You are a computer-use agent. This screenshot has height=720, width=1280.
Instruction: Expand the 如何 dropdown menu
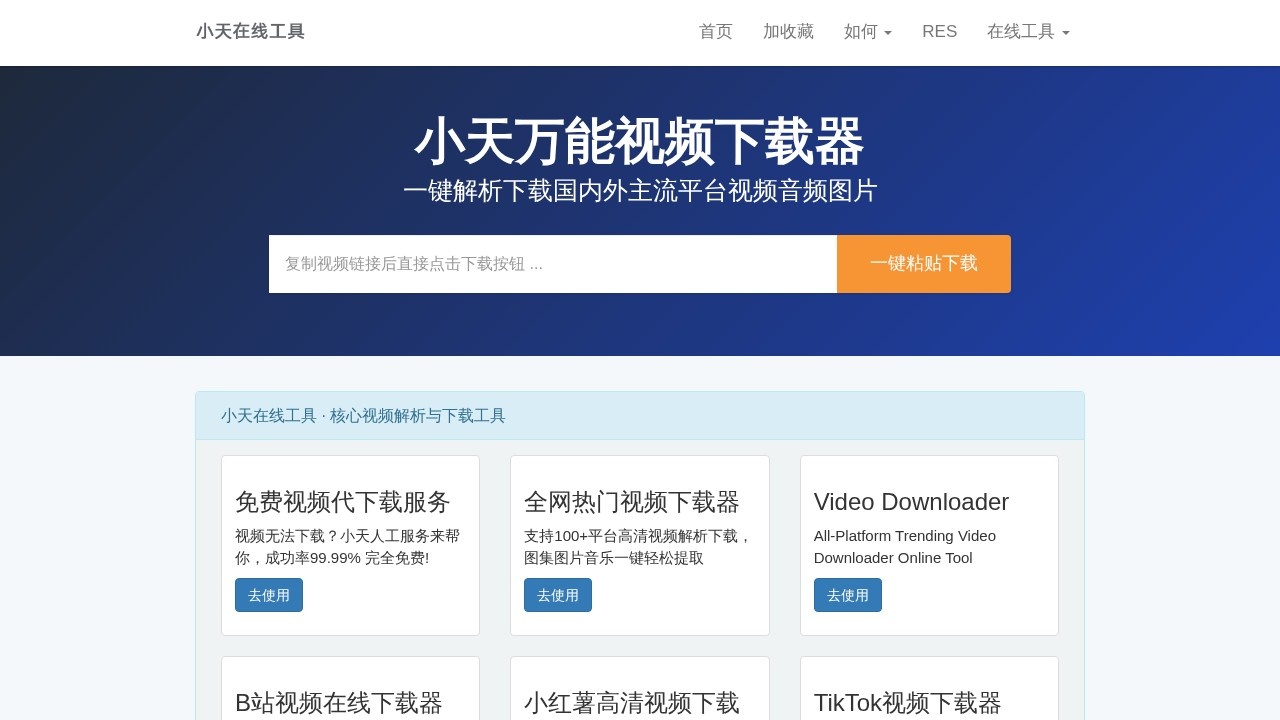(x=867, y=32)
